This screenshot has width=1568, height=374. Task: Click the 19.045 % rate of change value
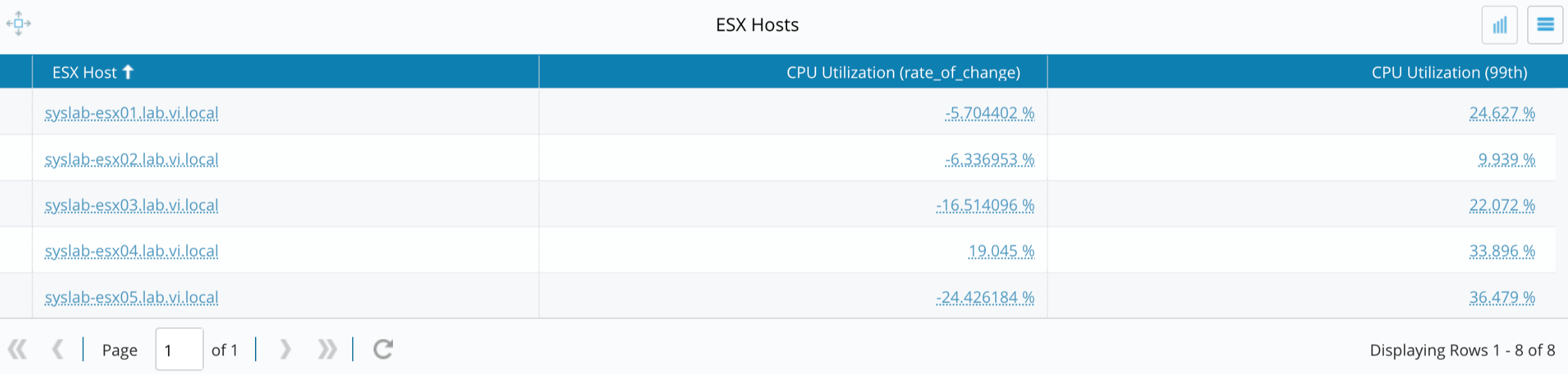point(1001,252)
